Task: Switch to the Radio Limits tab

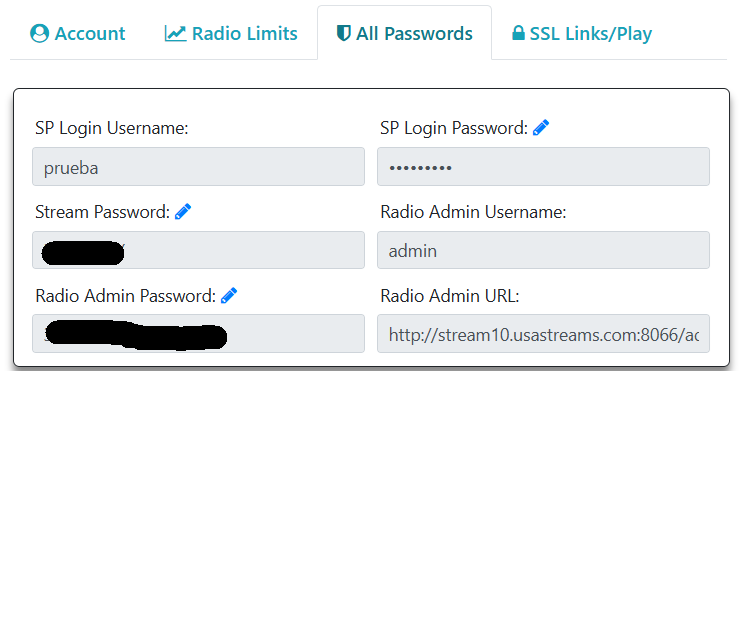Action: [231, 33]
